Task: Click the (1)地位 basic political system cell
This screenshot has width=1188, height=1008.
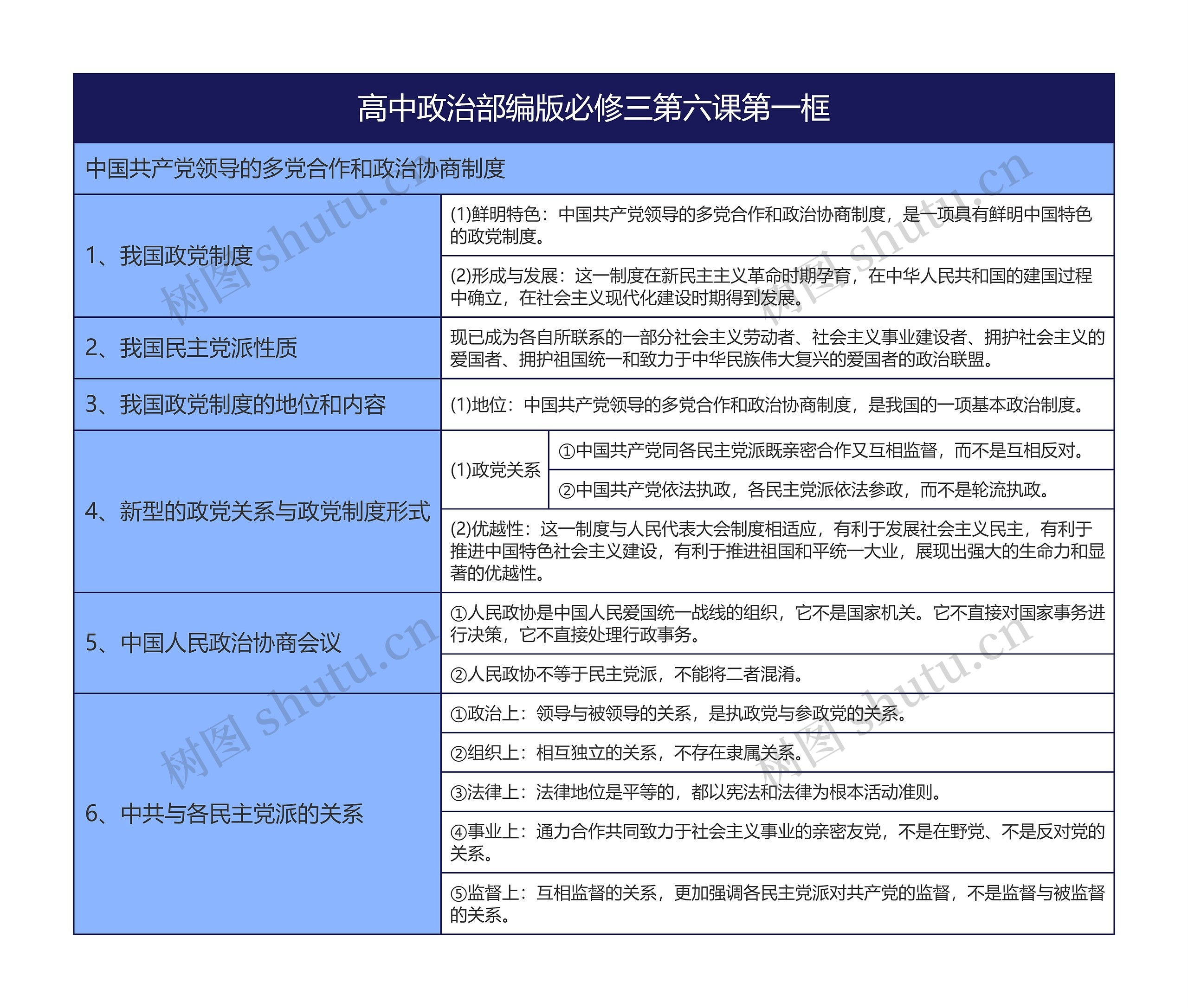Action: 777,404
